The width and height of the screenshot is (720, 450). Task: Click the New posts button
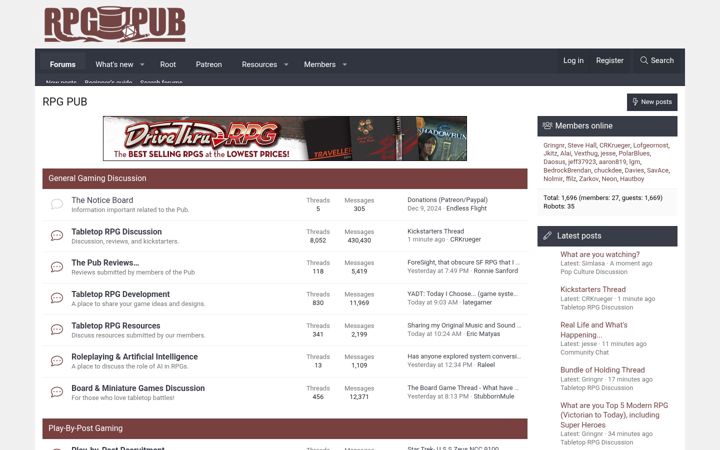click(652, 102)
